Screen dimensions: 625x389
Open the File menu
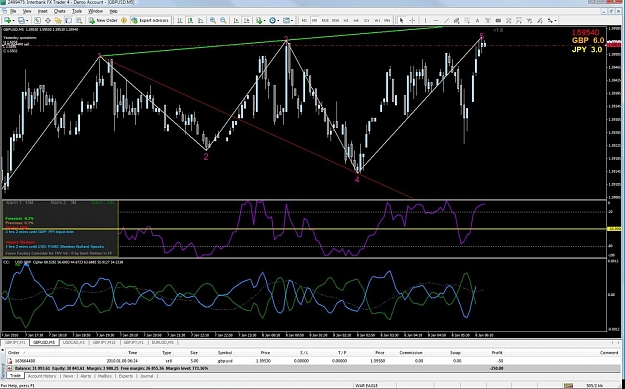tap(13, 11)
